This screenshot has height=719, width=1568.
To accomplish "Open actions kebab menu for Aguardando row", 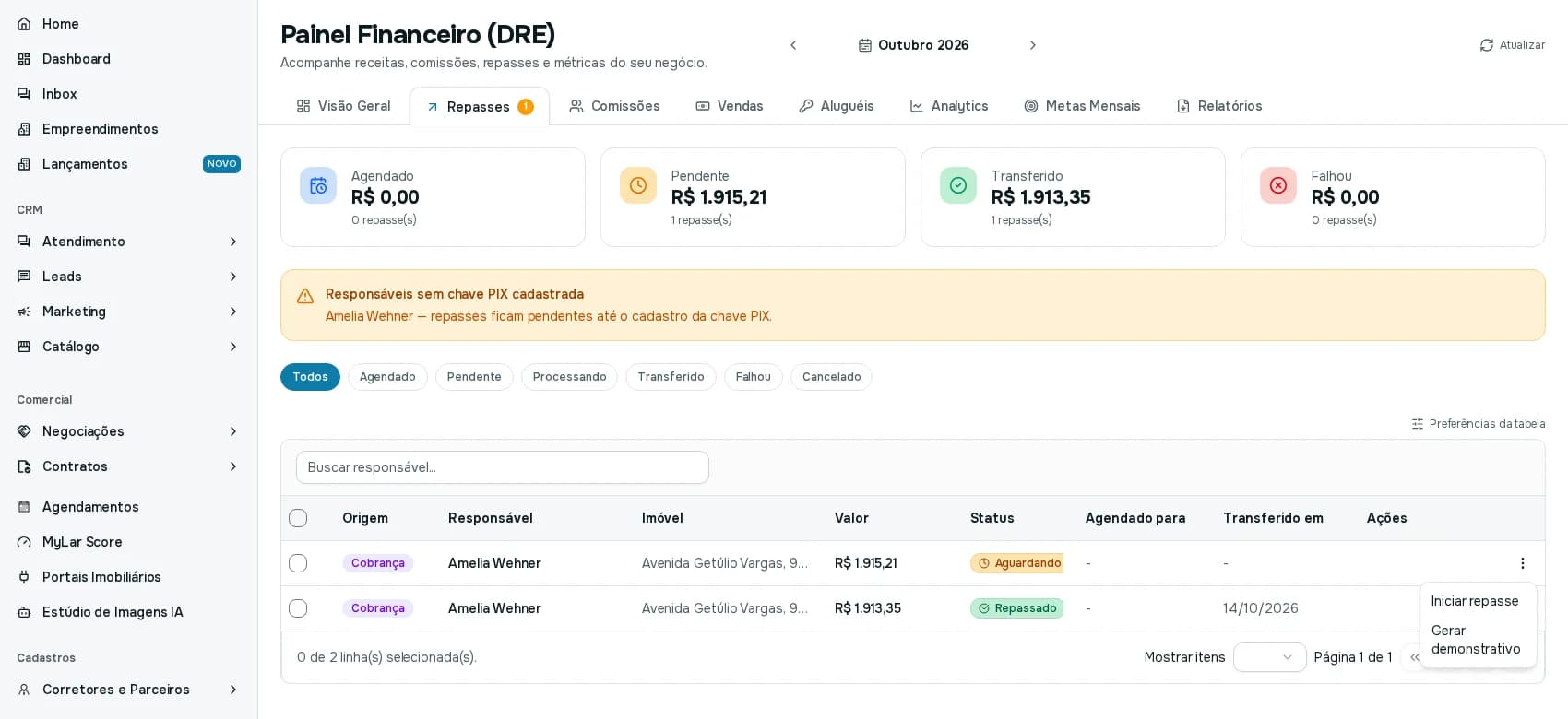I will pyautogui.click(x=1522, y=563).
